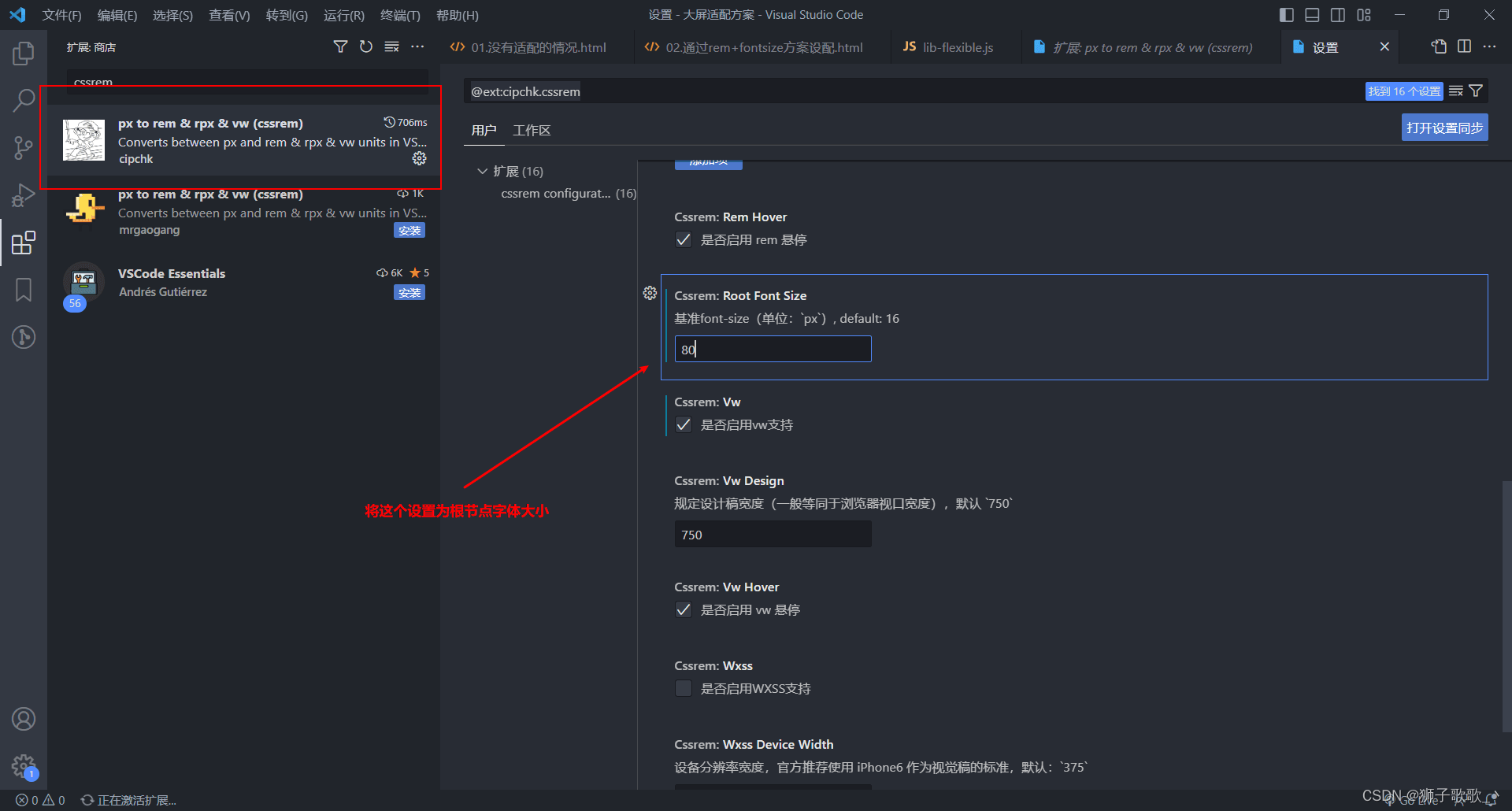Viewport: 1512px width, 811px height.
Task: Customize layout icon in title bar
Action: (x=1364, y=15)
